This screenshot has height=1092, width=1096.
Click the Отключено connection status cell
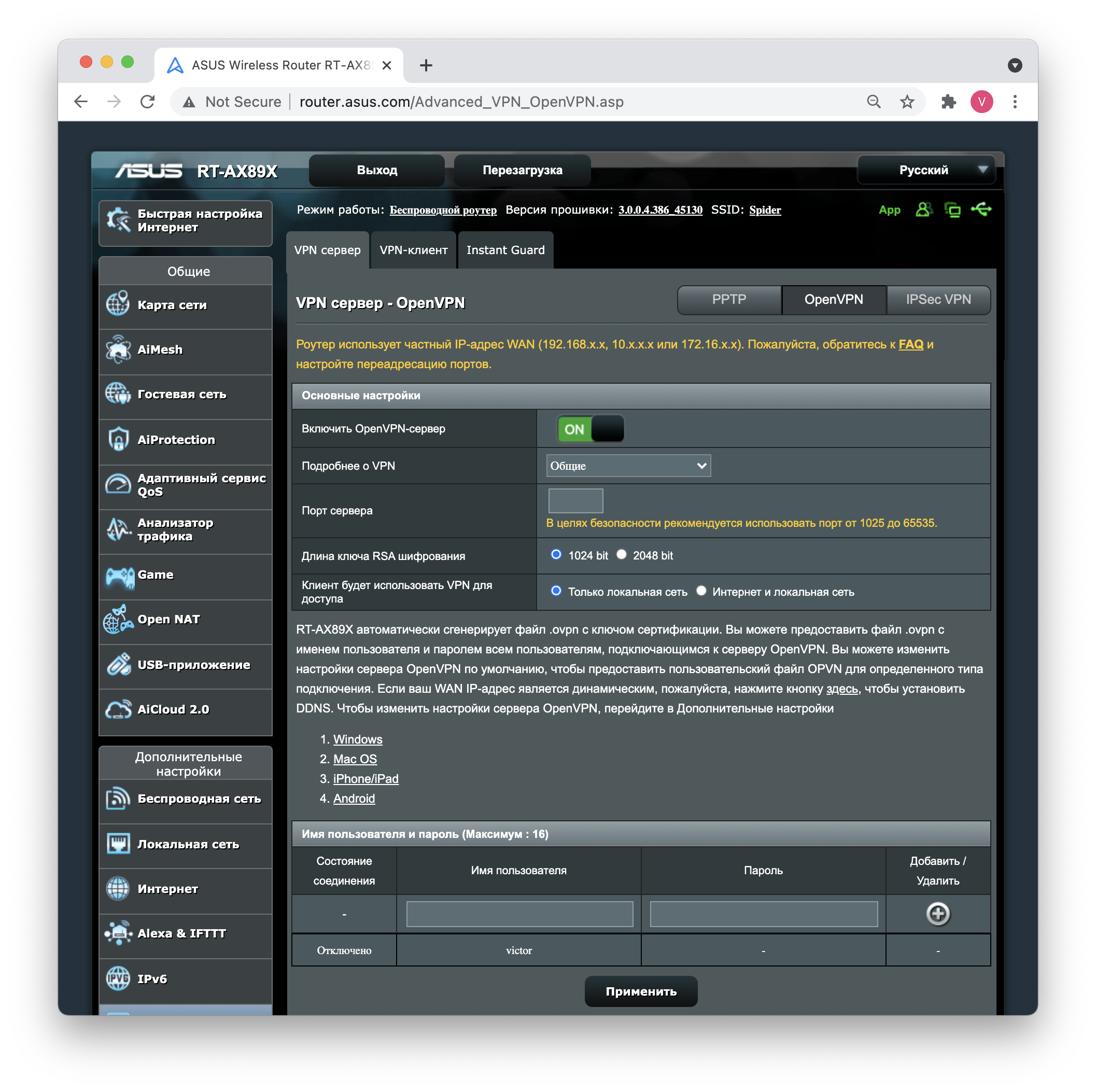[344, 950]
